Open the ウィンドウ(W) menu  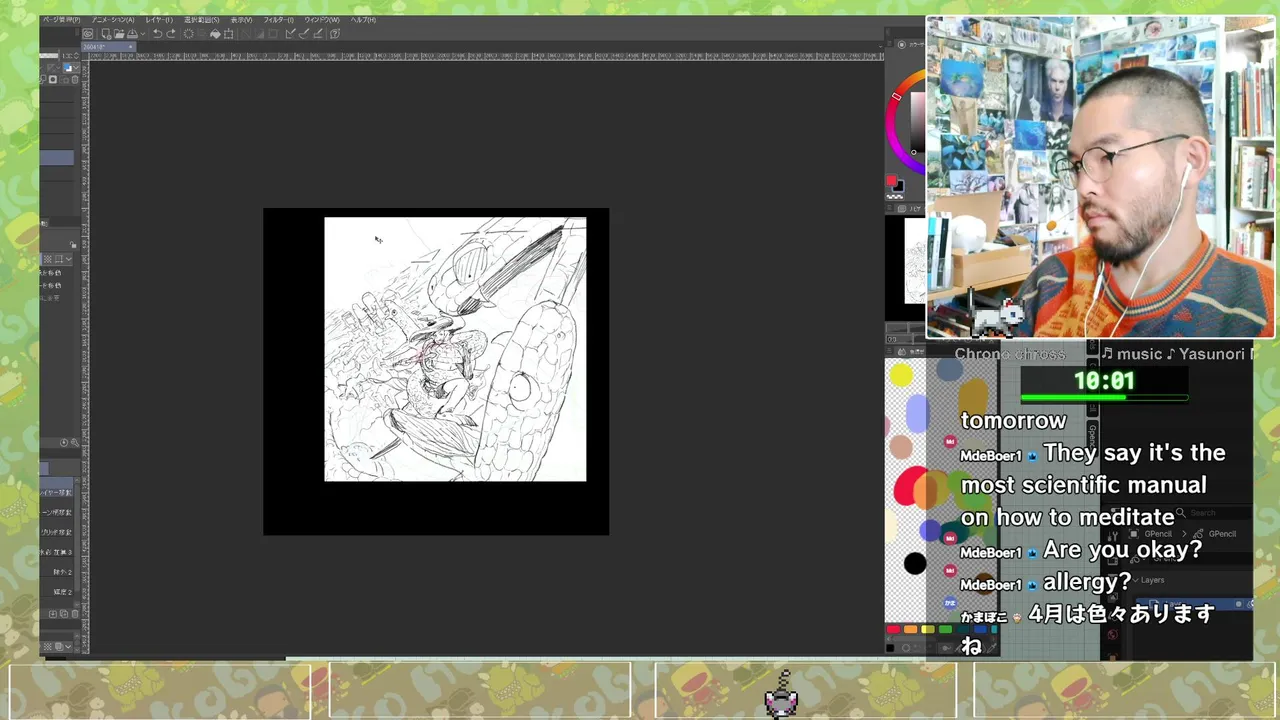[322, 20]
